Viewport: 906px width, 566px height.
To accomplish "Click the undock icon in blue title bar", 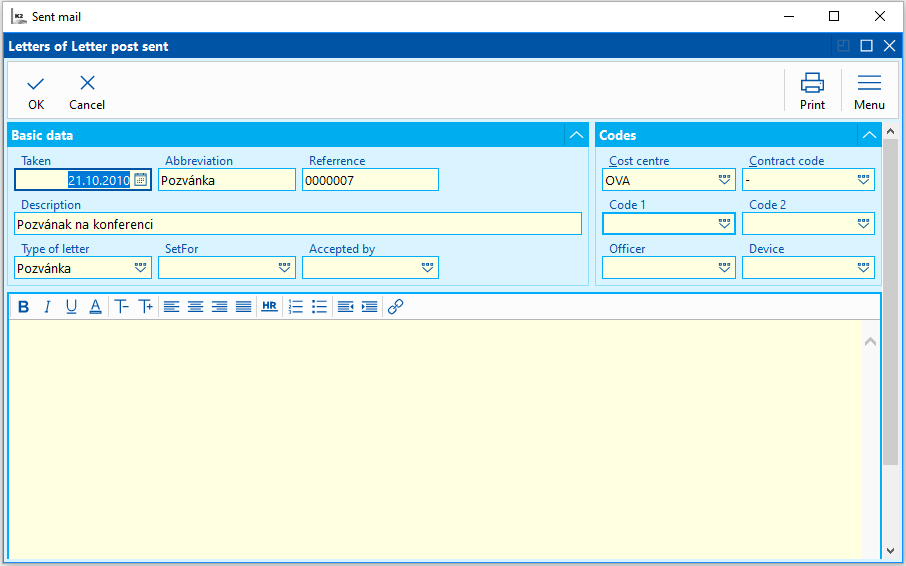I will [x=843, y=46].
